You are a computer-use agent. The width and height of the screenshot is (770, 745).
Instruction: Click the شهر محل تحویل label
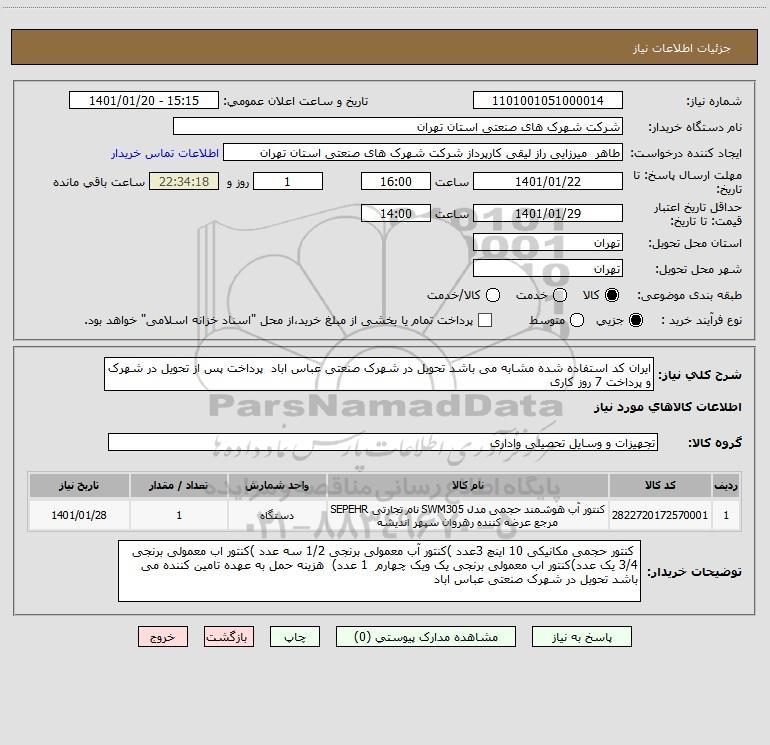(698, 270)
